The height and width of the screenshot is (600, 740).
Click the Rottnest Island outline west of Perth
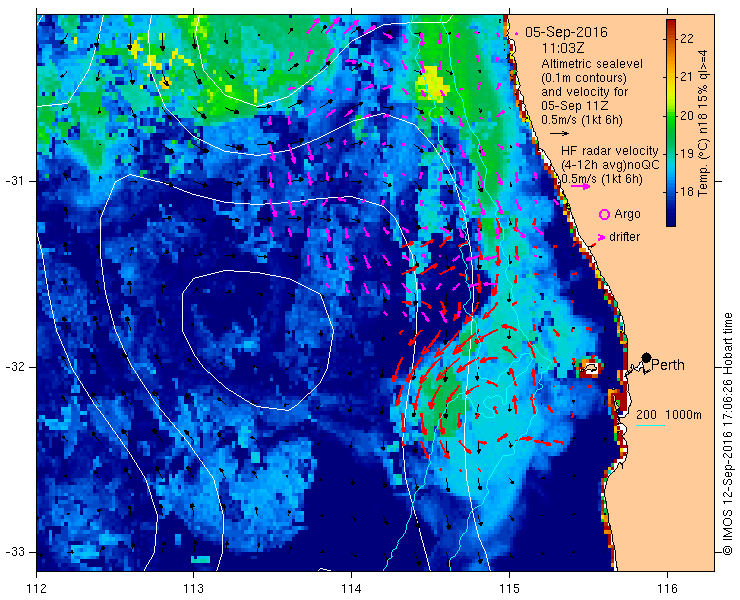tap(590, 367)
